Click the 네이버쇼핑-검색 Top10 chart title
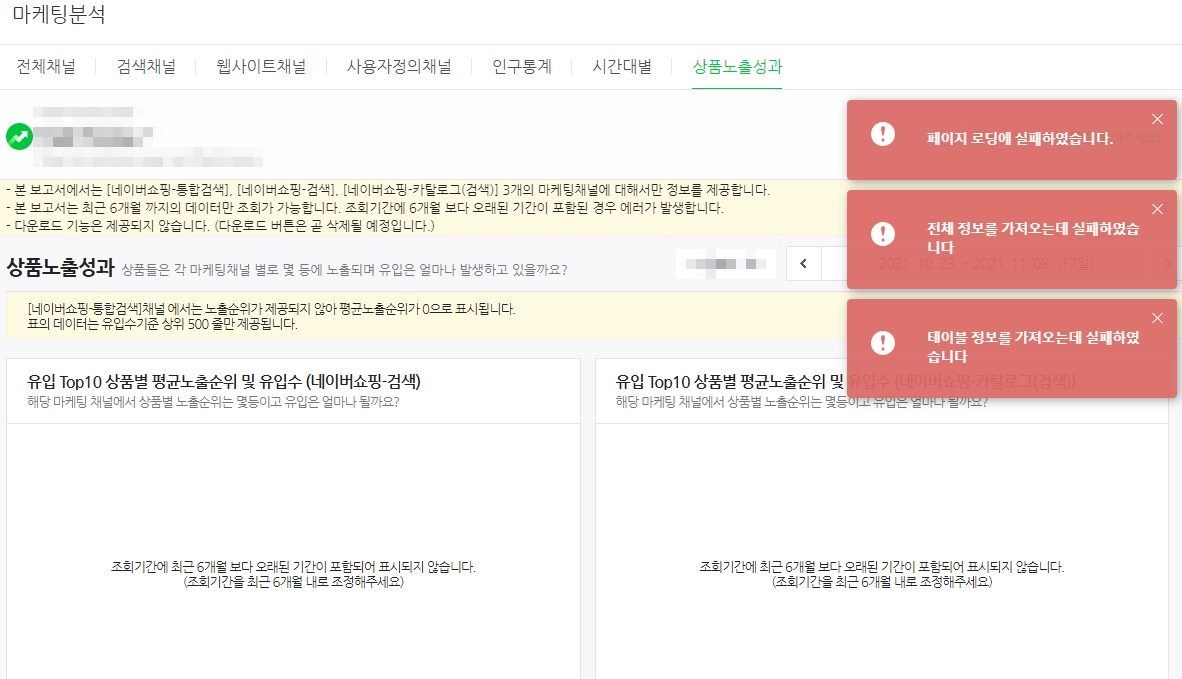 coord(224,381)
